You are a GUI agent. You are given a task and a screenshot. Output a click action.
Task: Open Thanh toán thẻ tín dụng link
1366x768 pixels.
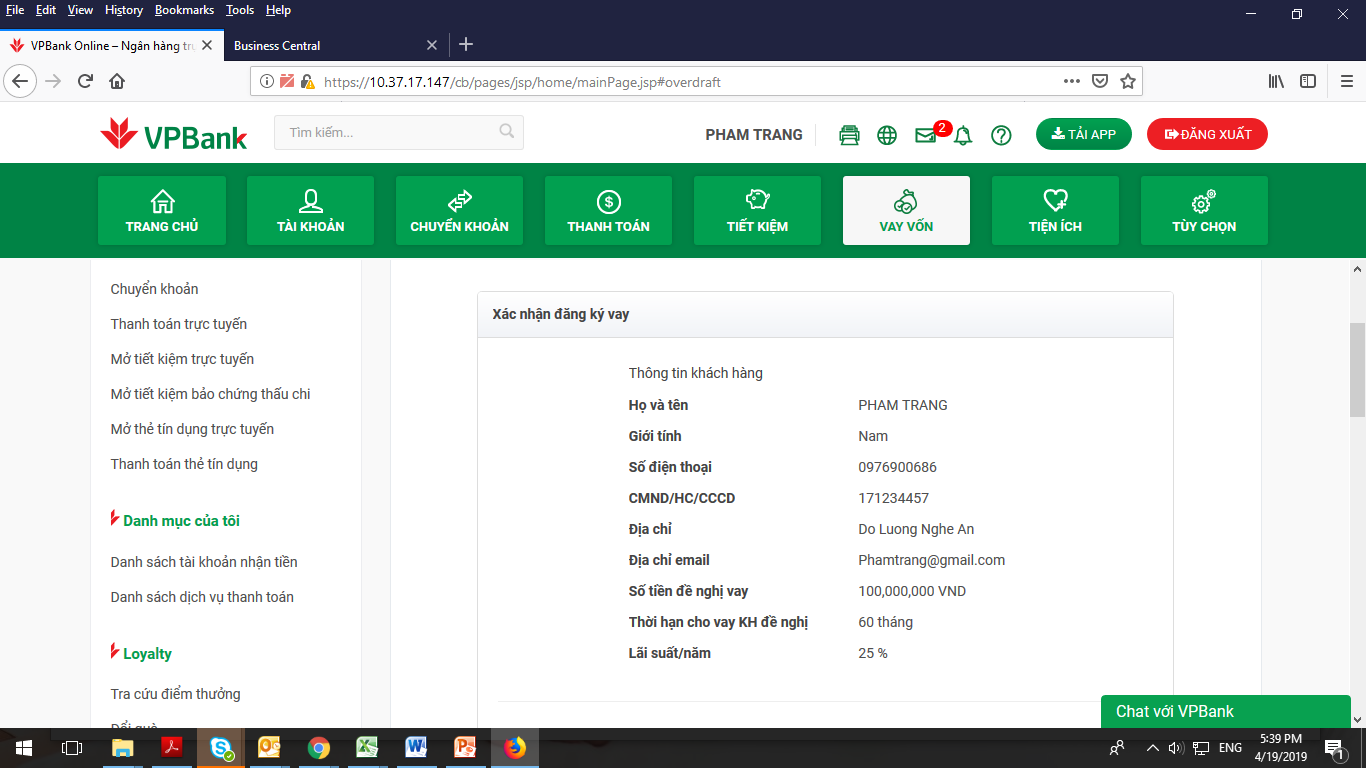pyautogui.click(x=184, y=464)
